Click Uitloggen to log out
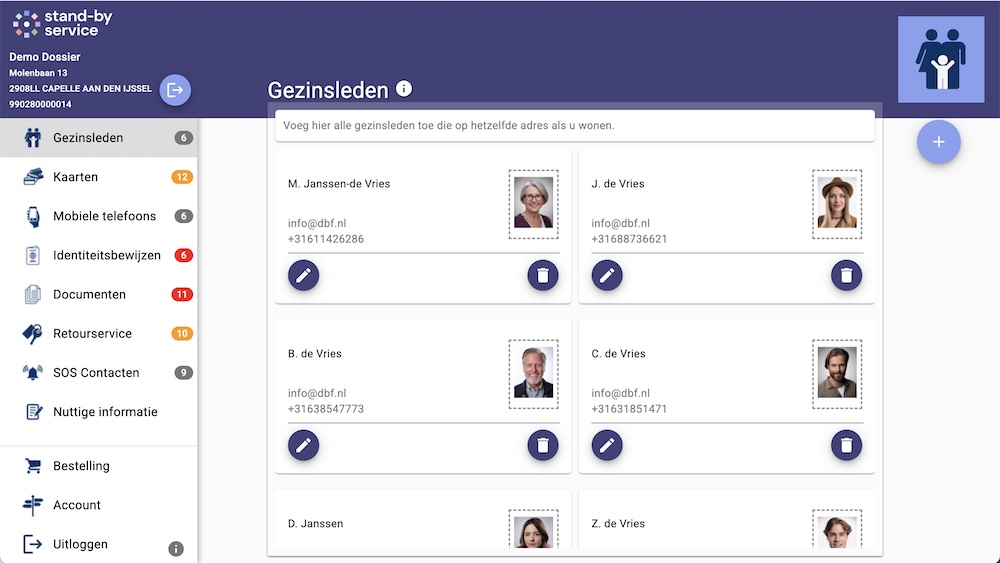 (80, 544)
